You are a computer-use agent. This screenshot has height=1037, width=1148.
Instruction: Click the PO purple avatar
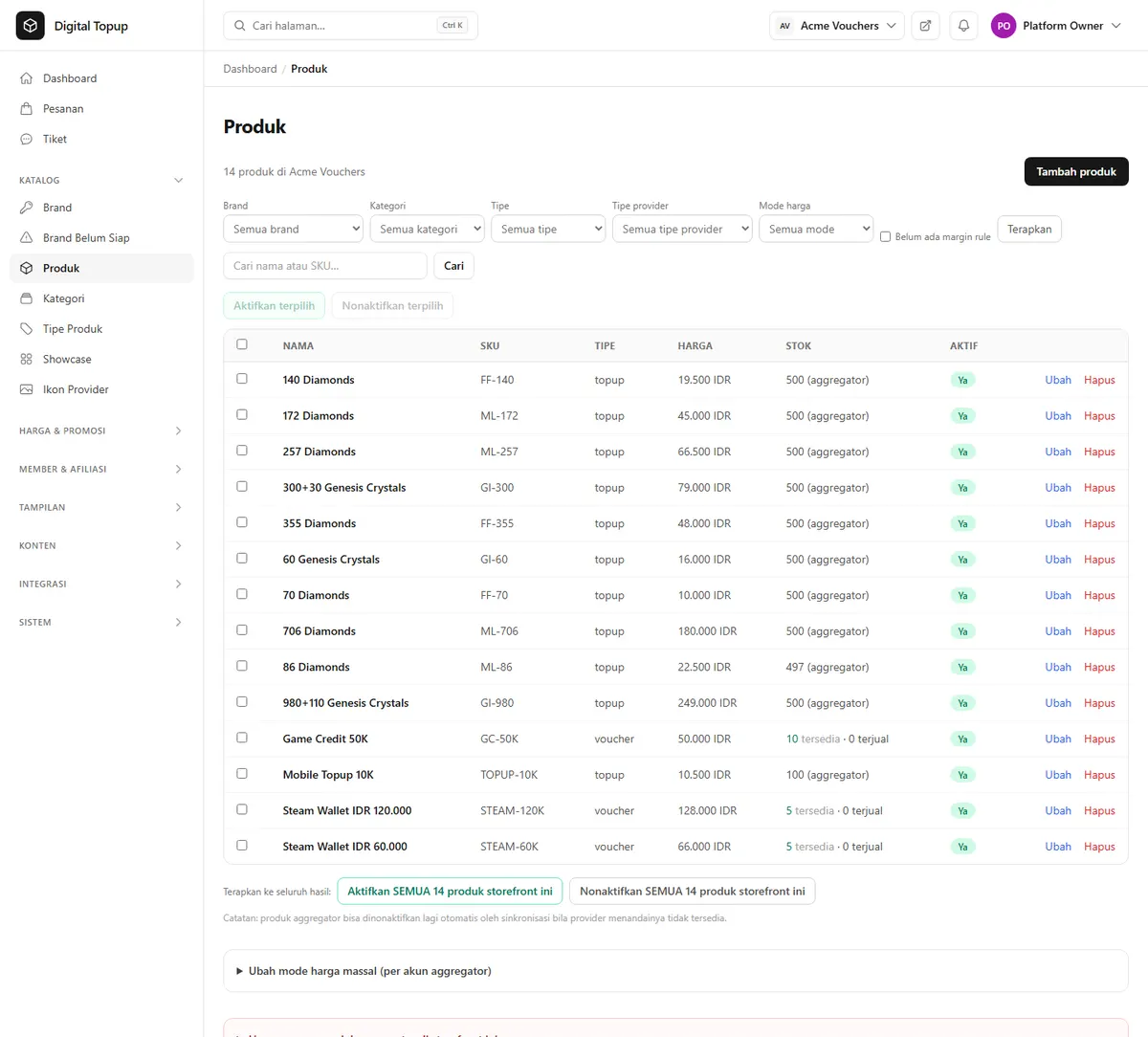(1004, 26)
